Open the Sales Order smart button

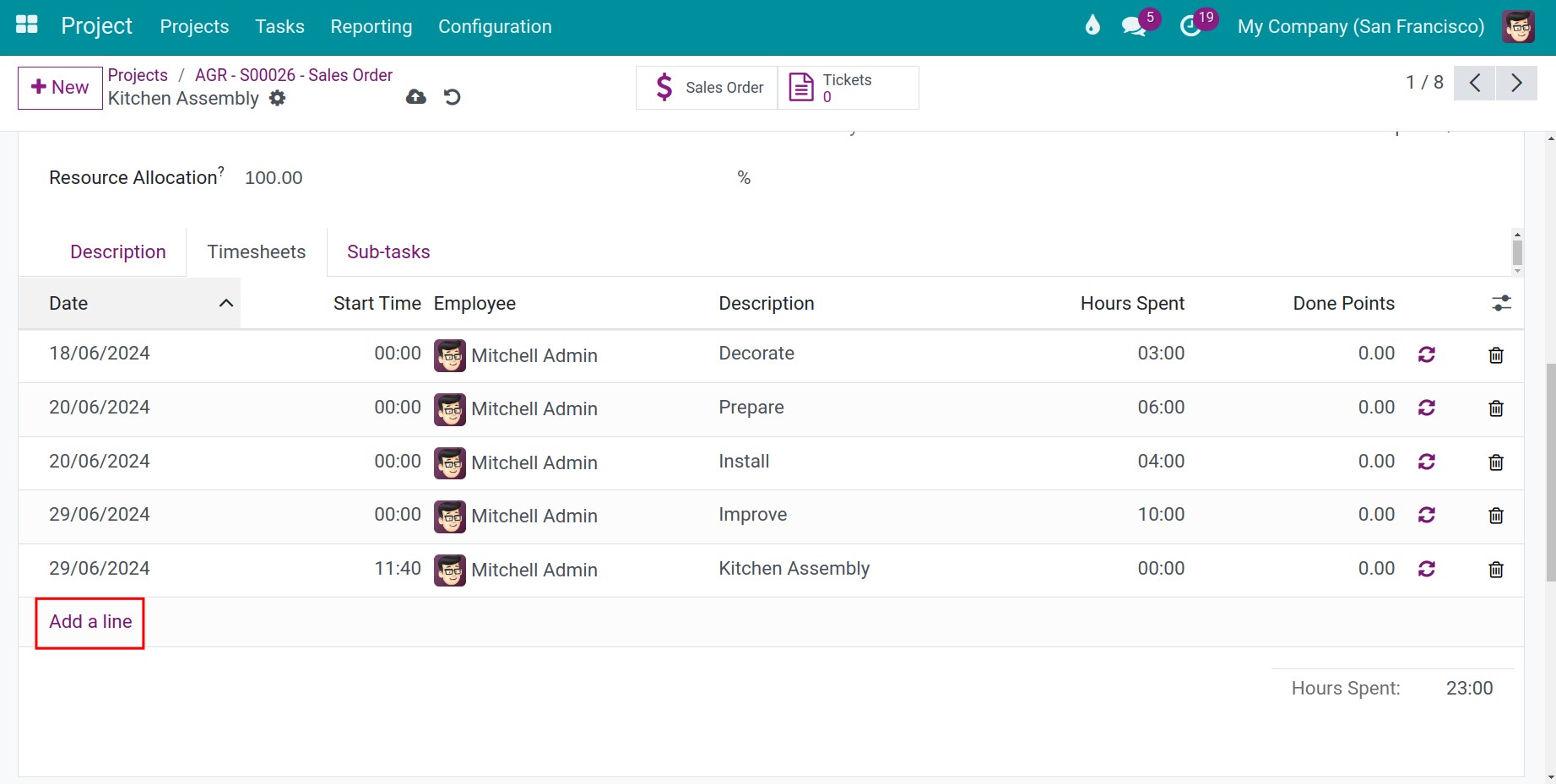click(x=707, y=88)
